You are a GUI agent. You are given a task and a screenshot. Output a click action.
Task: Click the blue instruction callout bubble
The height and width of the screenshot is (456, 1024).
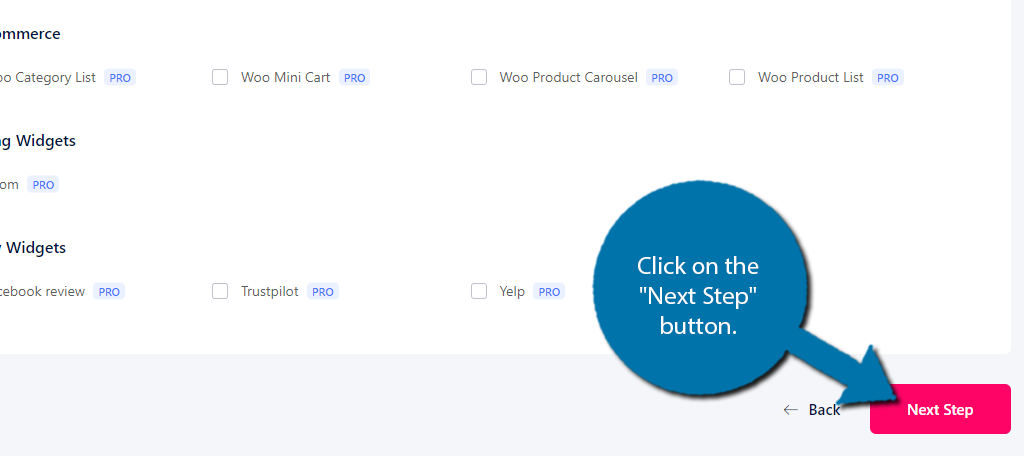(699, 289)
